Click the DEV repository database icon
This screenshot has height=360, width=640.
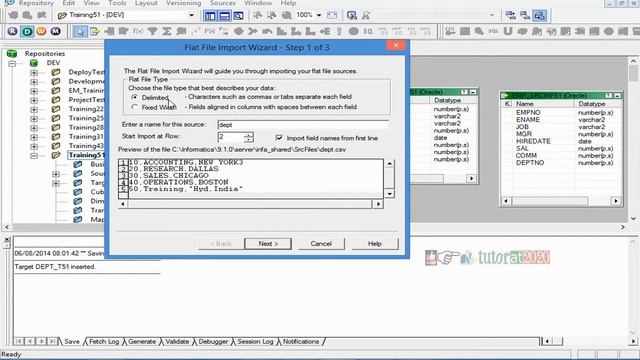pos(34,63)
